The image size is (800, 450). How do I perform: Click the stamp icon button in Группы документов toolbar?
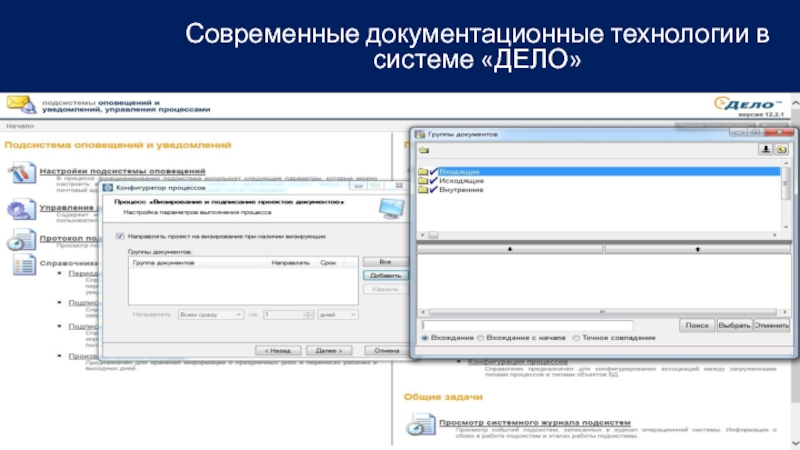[x=765, y=149]
